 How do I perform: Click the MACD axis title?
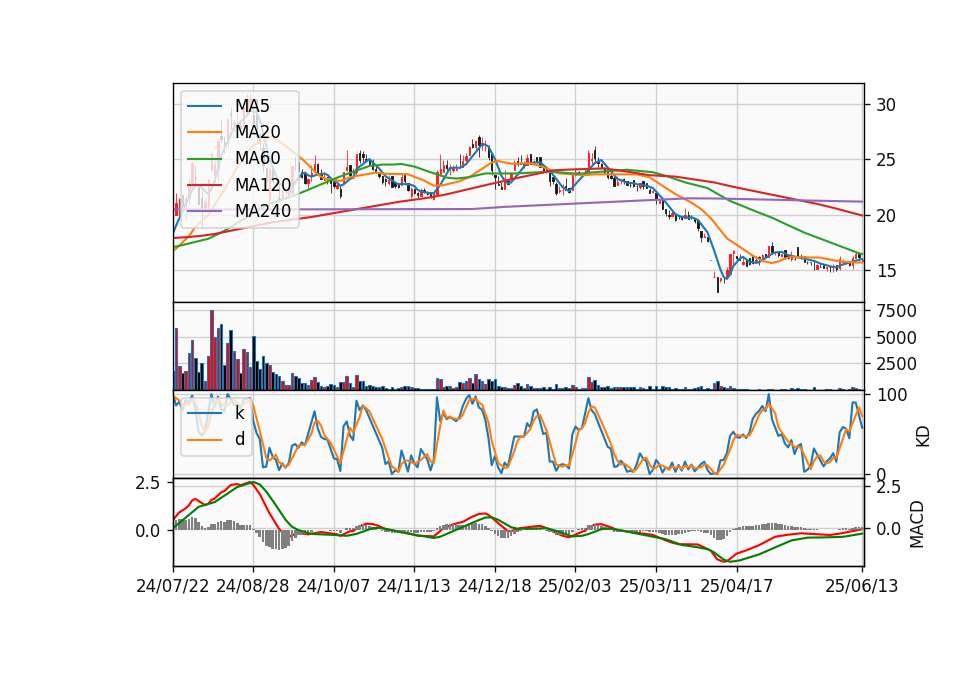[x=917, y=524]
